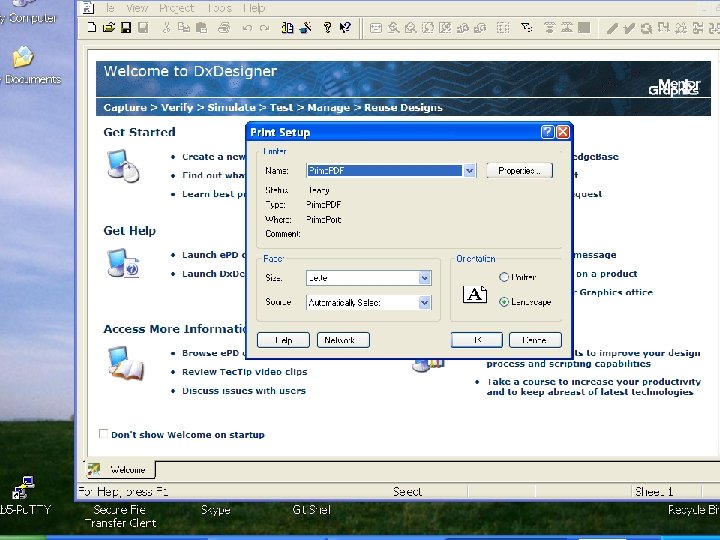Click the Get Started computer mouse icon
The image size is (720, 540).
(123, 166)
